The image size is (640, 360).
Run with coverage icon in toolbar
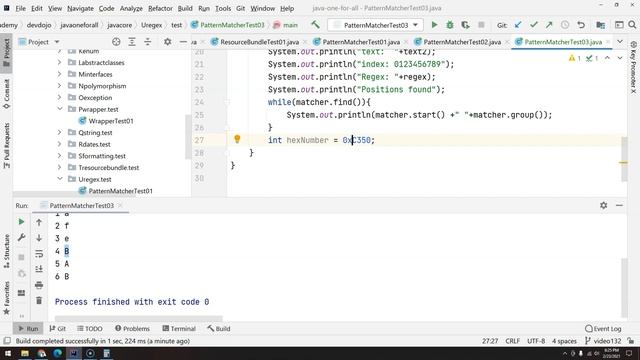[465, 25]
